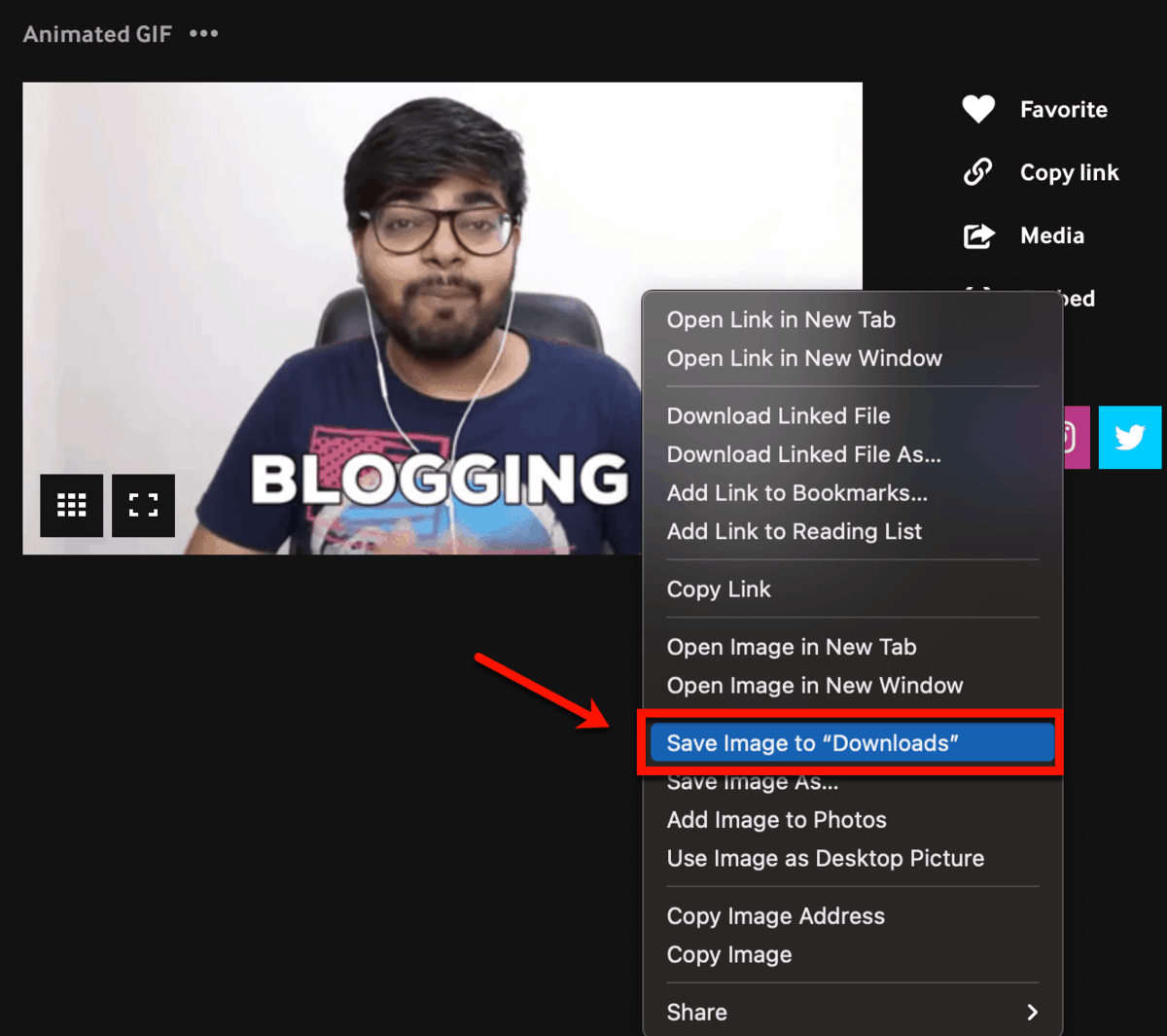The width and height of the screenshot is (1167, 1036).
Task: Open the ellipsis menu next to Animated GIF
Action: click(x=204, y=34)
